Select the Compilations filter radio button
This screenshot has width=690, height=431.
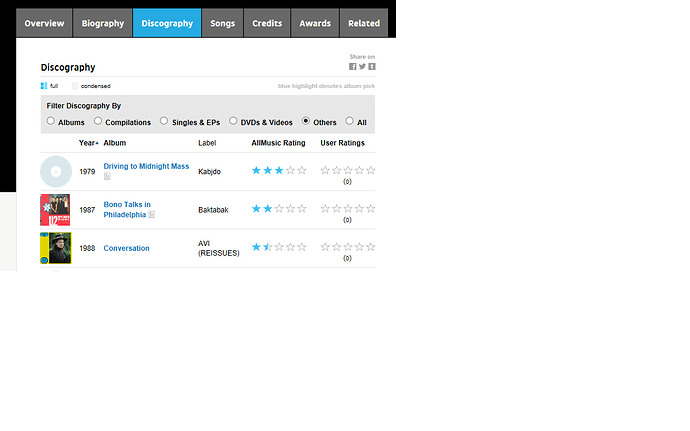[98, 121]
